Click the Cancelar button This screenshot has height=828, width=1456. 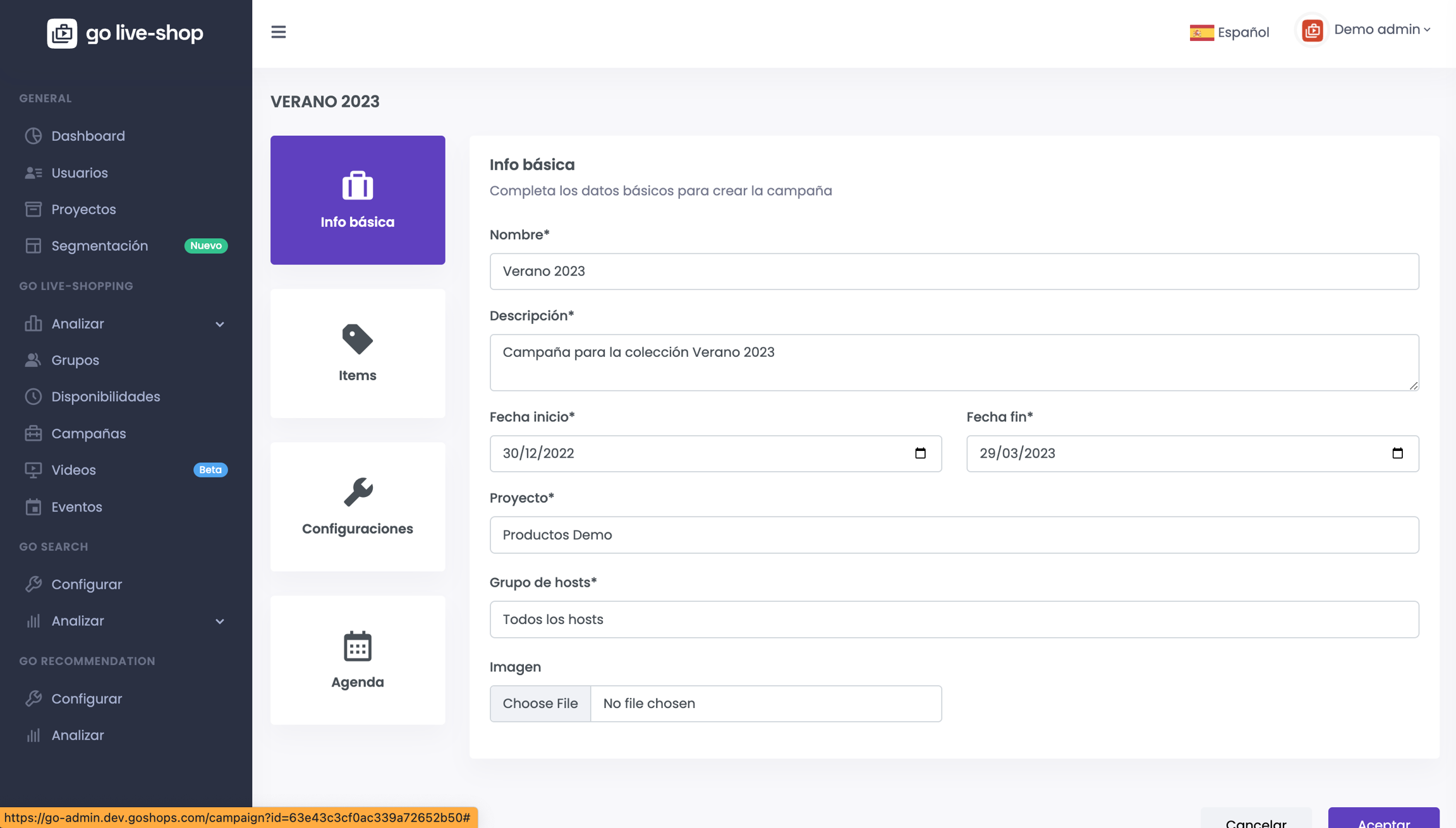[1255, 820]
